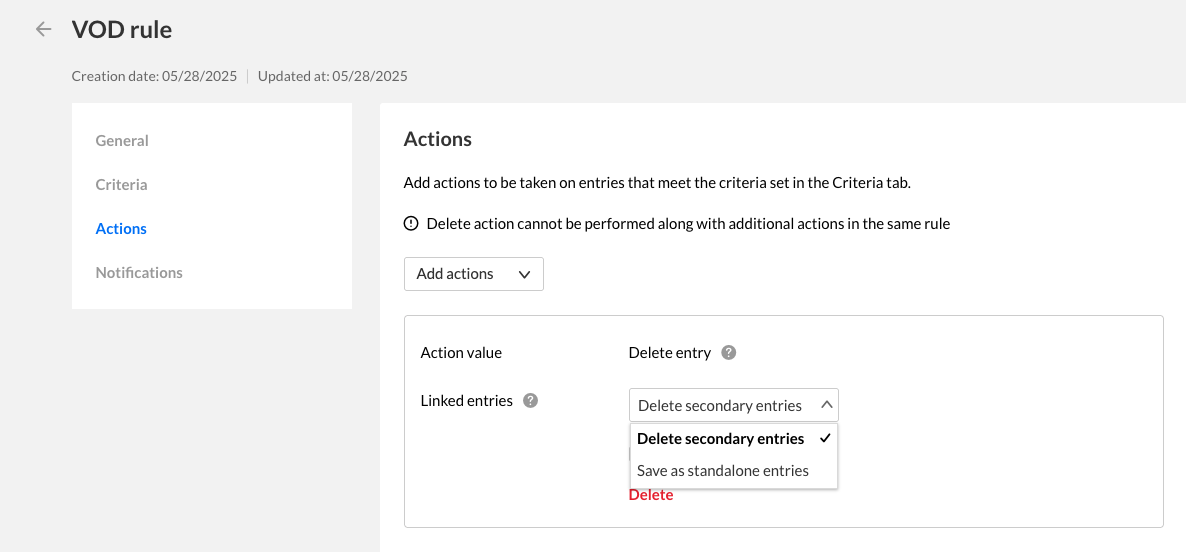Select the Delete secondary entries option text
The image size is (1186, 552).
(x=720, y=439)
